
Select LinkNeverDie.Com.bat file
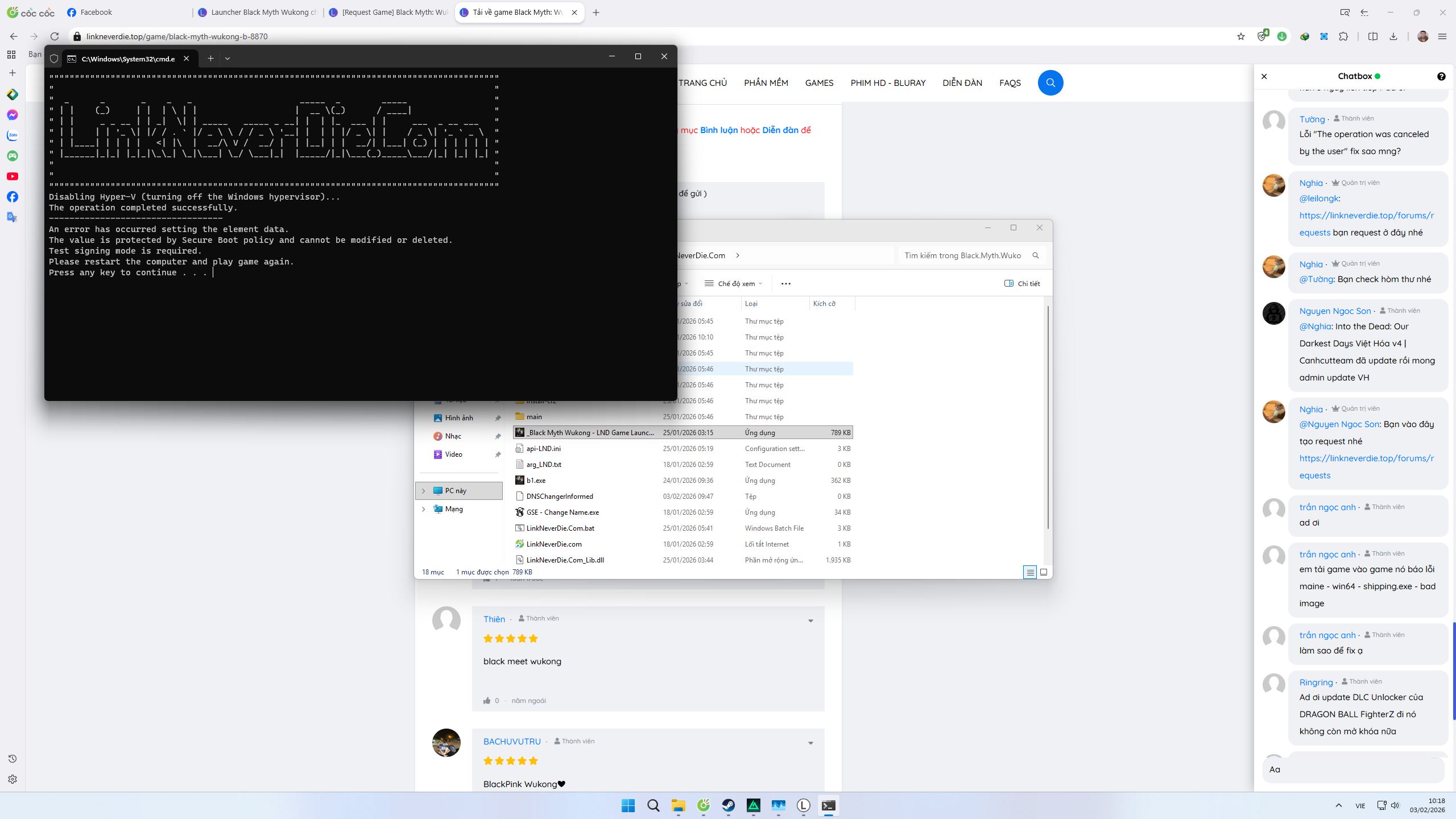click(x=560, y=528)
